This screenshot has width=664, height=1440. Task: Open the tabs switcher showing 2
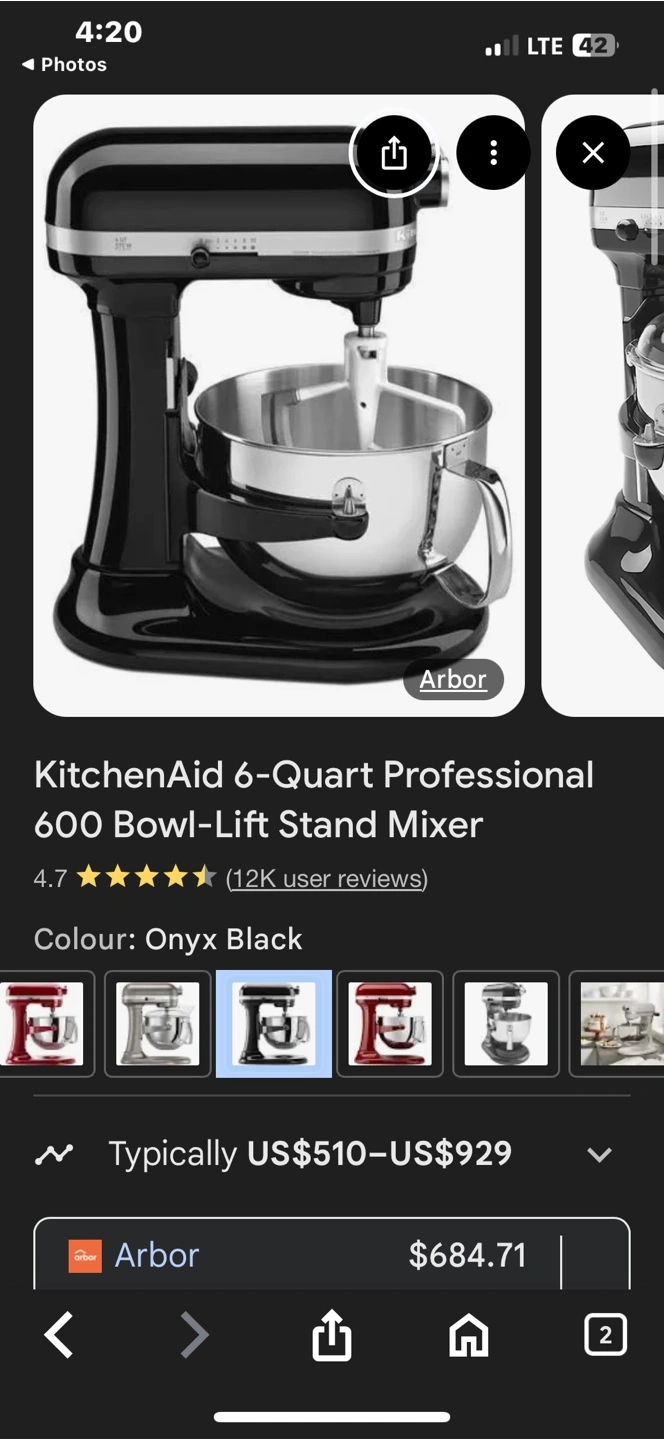coord(605,1335)
